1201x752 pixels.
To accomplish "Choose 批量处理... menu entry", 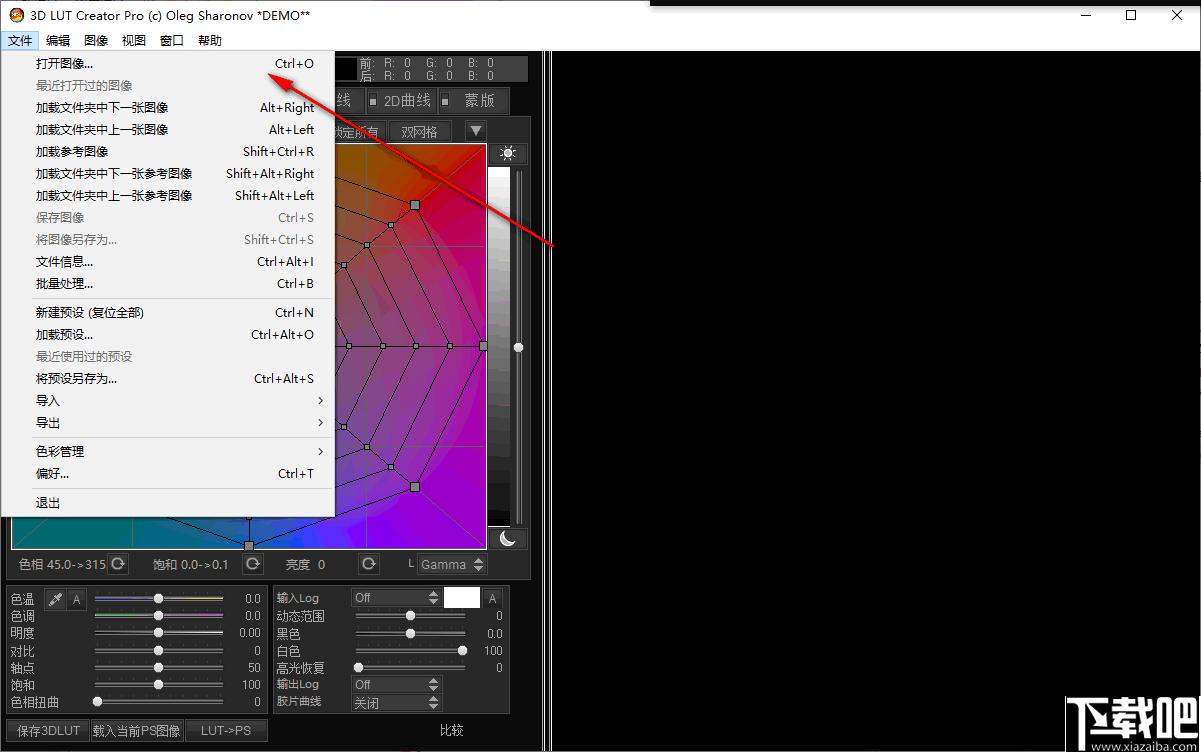I will point(168,283).
